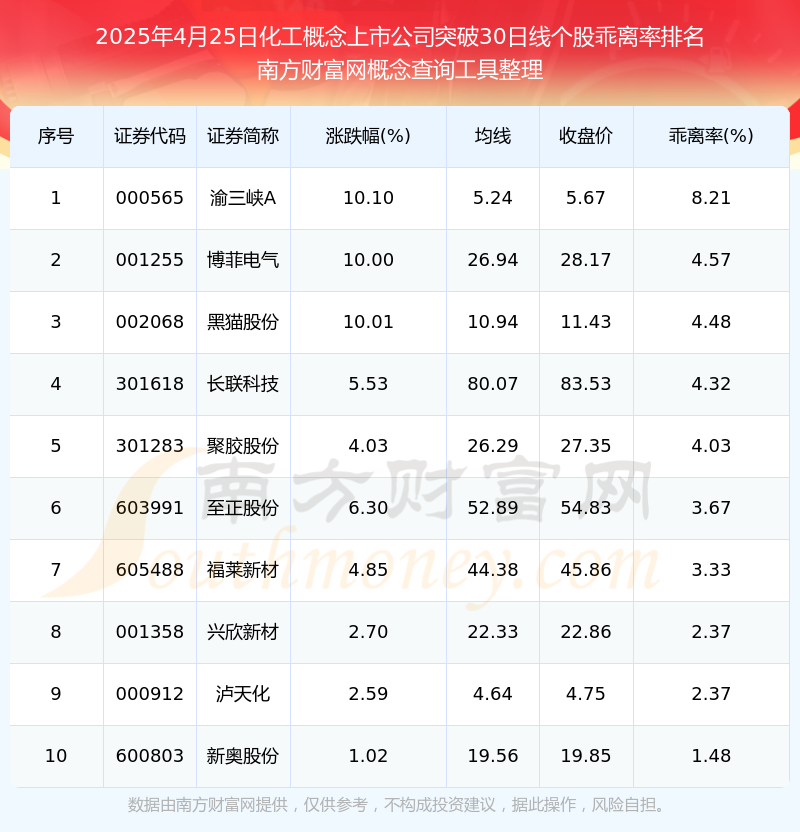Click closing price 4.75
The height and width of the screenshot is (832, 800).
586,695
